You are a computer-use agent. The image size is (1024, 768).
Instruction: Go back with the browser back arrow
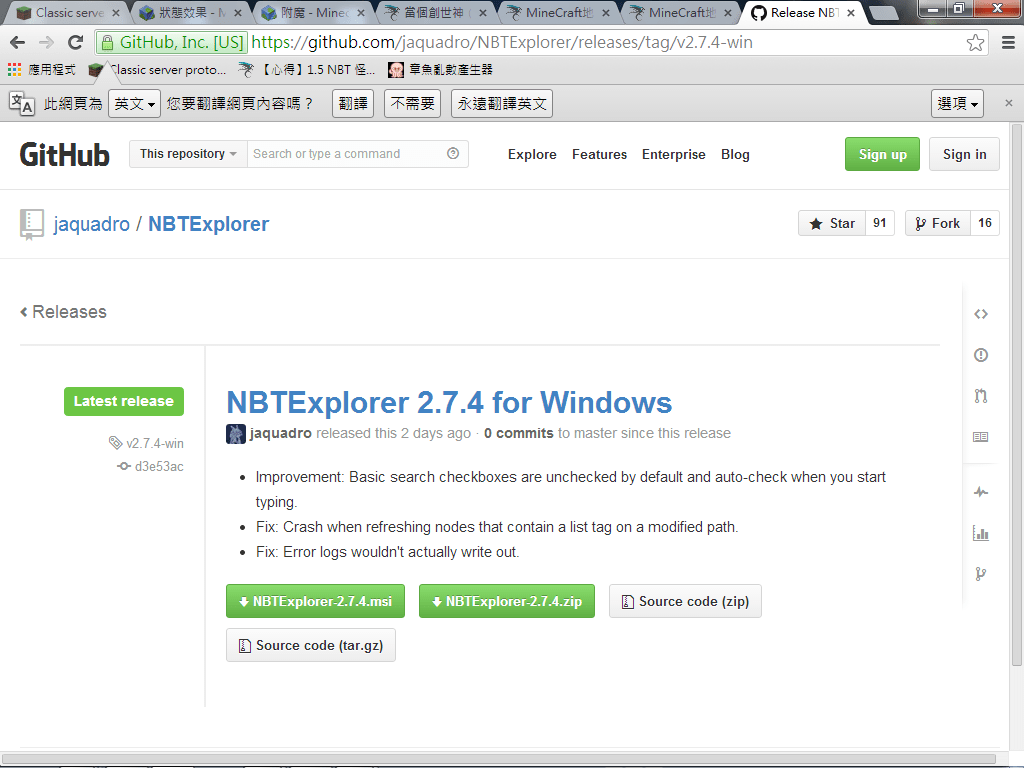(18, 43)
